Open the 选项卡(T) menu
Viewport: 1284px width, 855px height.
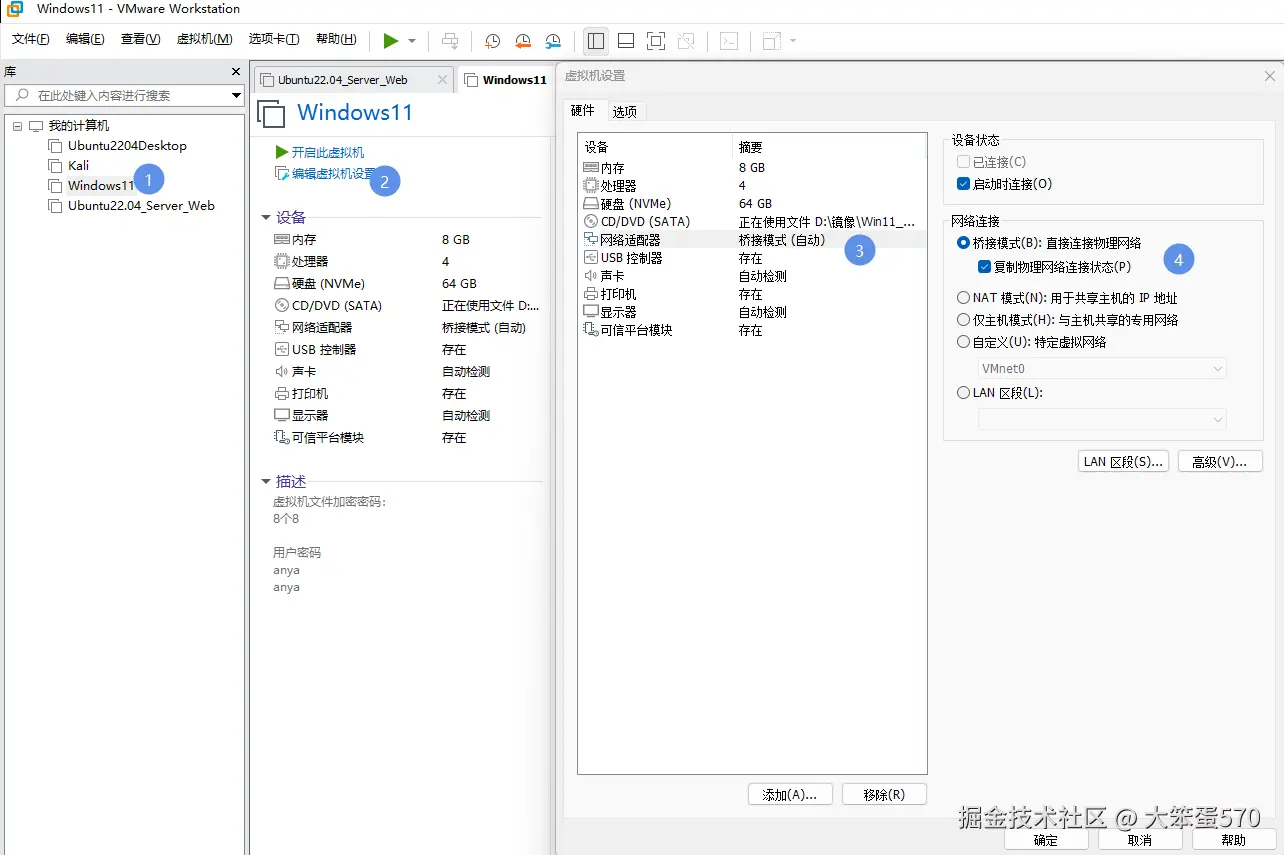(x=274, y=39)
